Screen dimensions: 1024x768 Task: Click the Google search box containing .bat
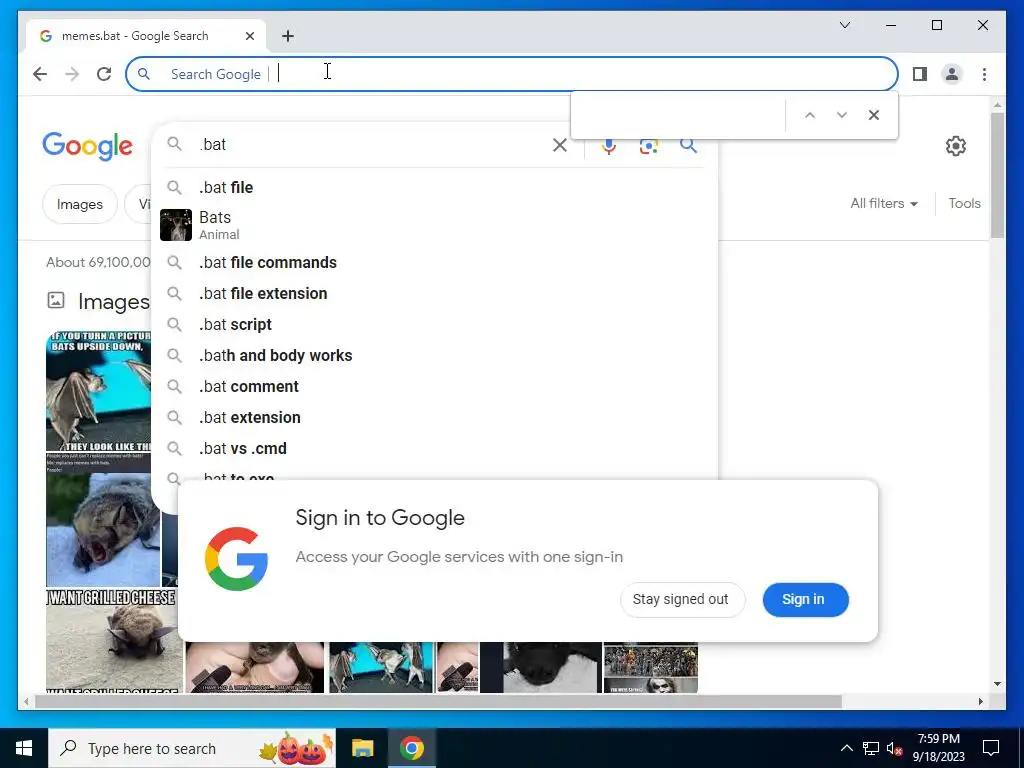[x=372, y=144]
